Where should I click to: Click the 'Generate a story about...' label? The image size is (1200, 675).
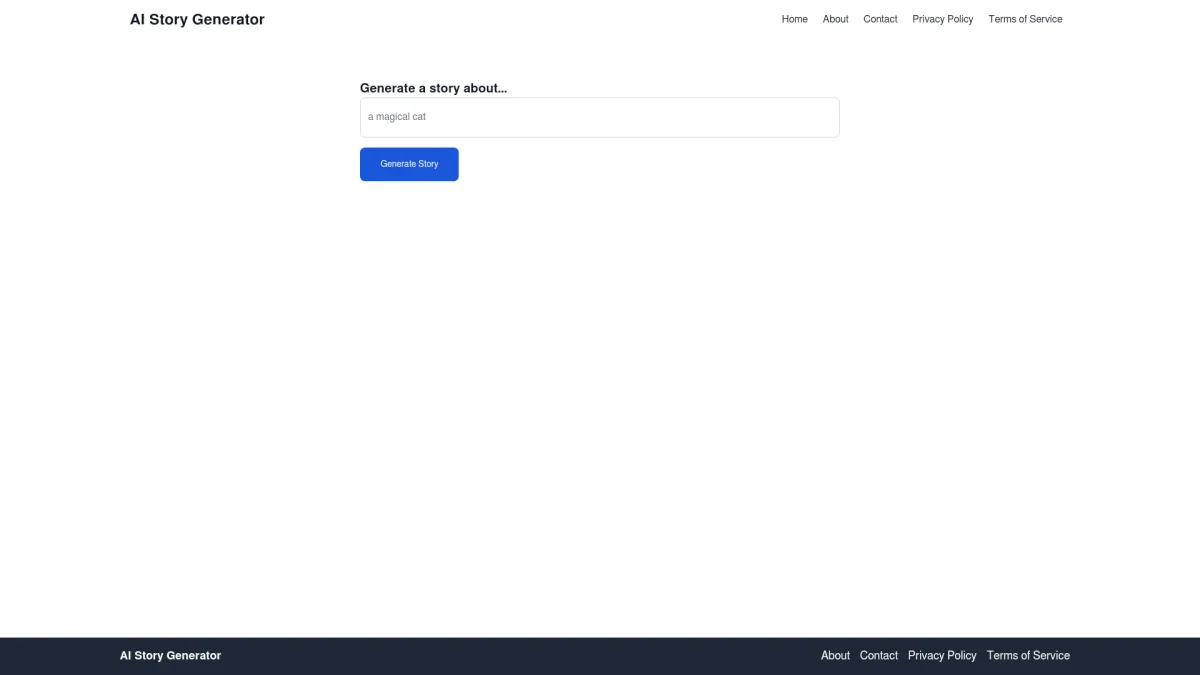click(433, 88)
